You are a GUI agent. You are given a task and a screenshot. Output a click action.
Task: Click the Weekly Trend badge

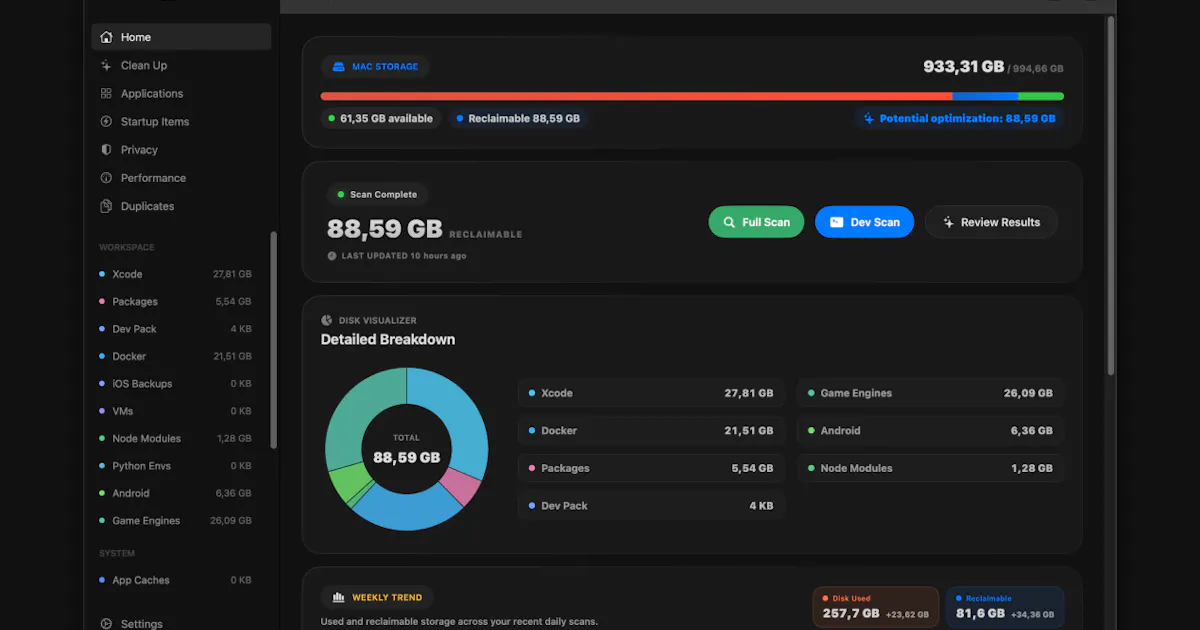pos(377,597)
